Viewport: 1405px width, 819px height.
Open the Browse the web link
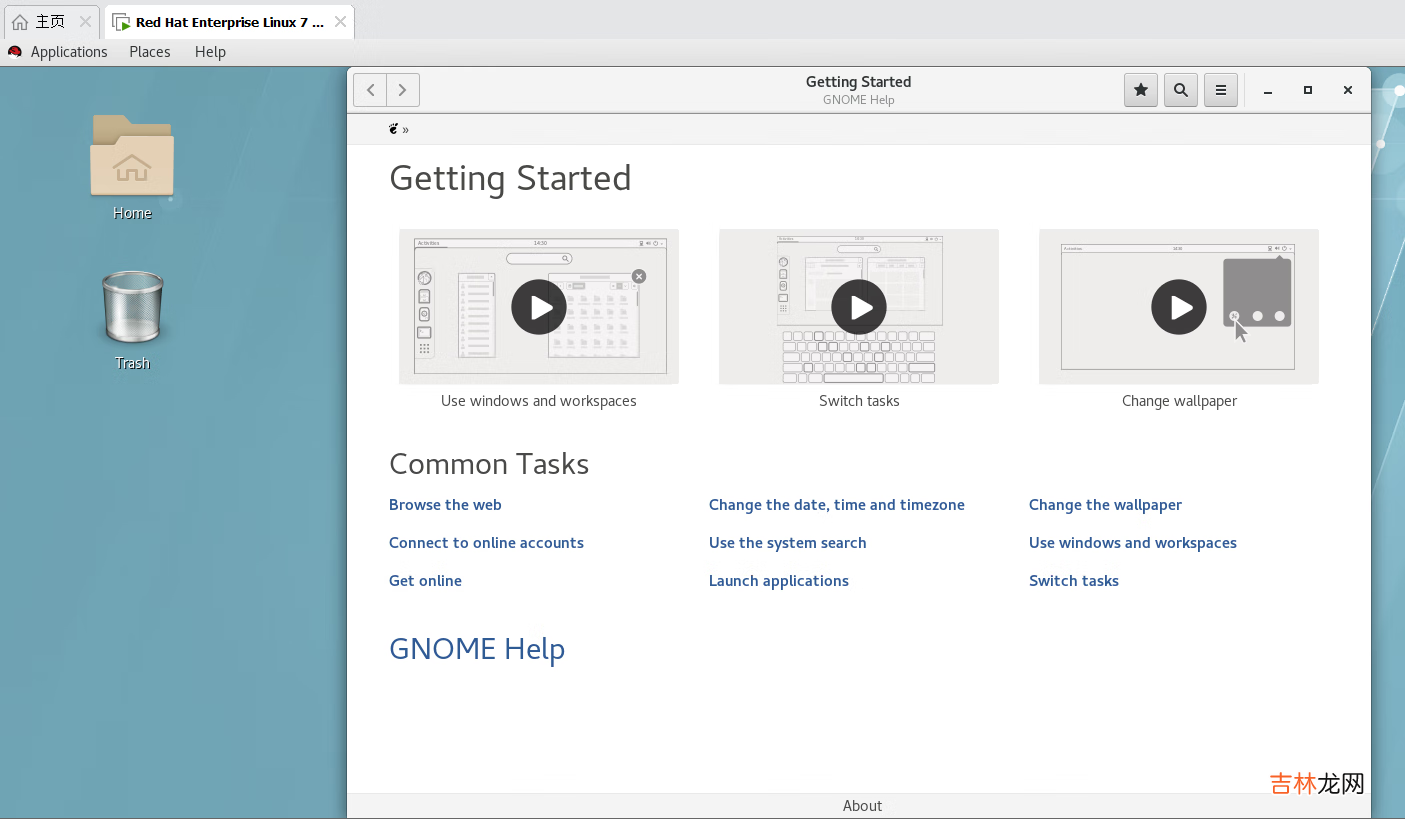click(445, 505)
